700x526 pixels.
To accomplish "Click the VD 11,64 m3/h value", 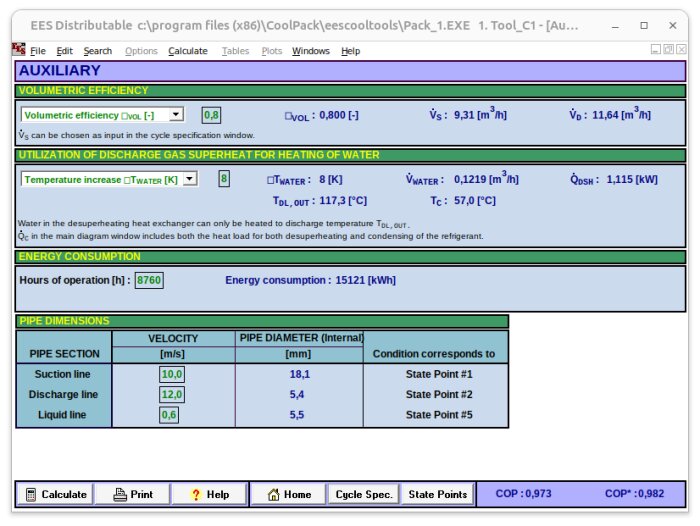I will 621,114.
